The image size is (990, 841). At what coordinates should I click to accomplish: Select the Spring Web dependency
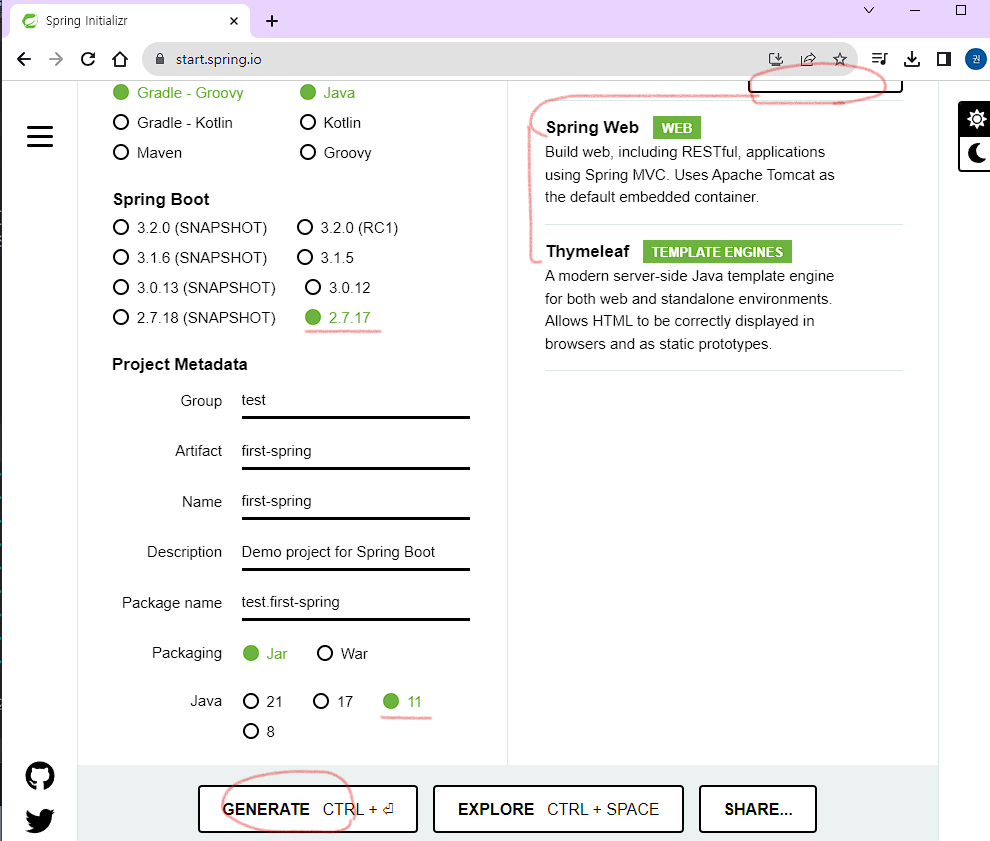pyautogui.click(x=724, y=162)
